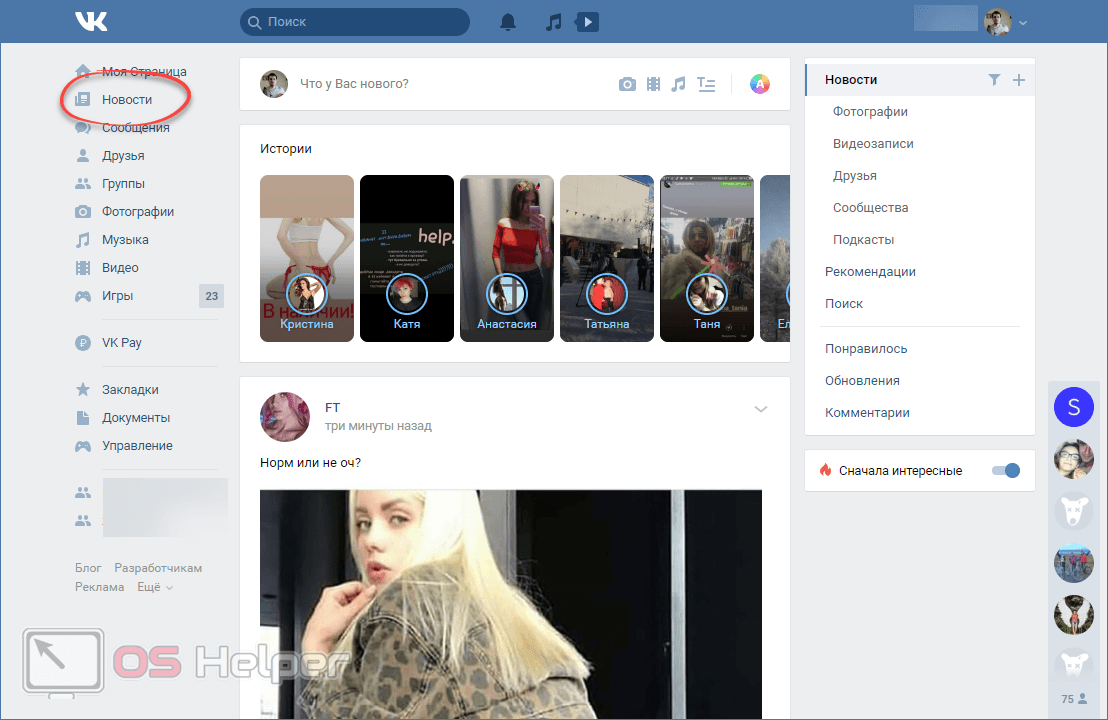Open the notifications bell
This screenshot has width=1108, height=720.
[509, 22]
